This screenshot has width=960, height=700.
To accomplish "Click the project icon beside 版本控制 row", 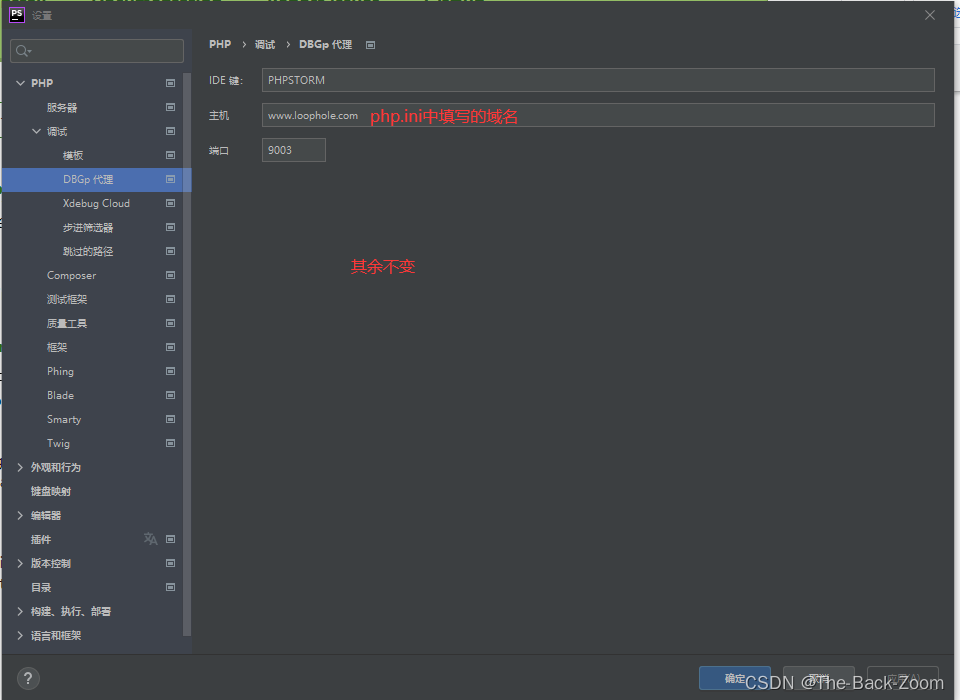I will click(170, 563).
